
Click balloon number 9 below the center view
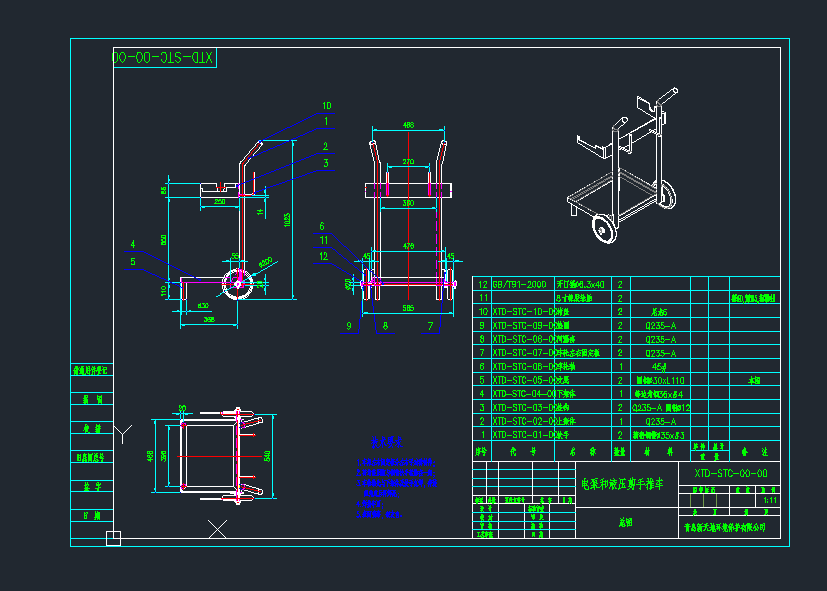click(x=347, y=323)
